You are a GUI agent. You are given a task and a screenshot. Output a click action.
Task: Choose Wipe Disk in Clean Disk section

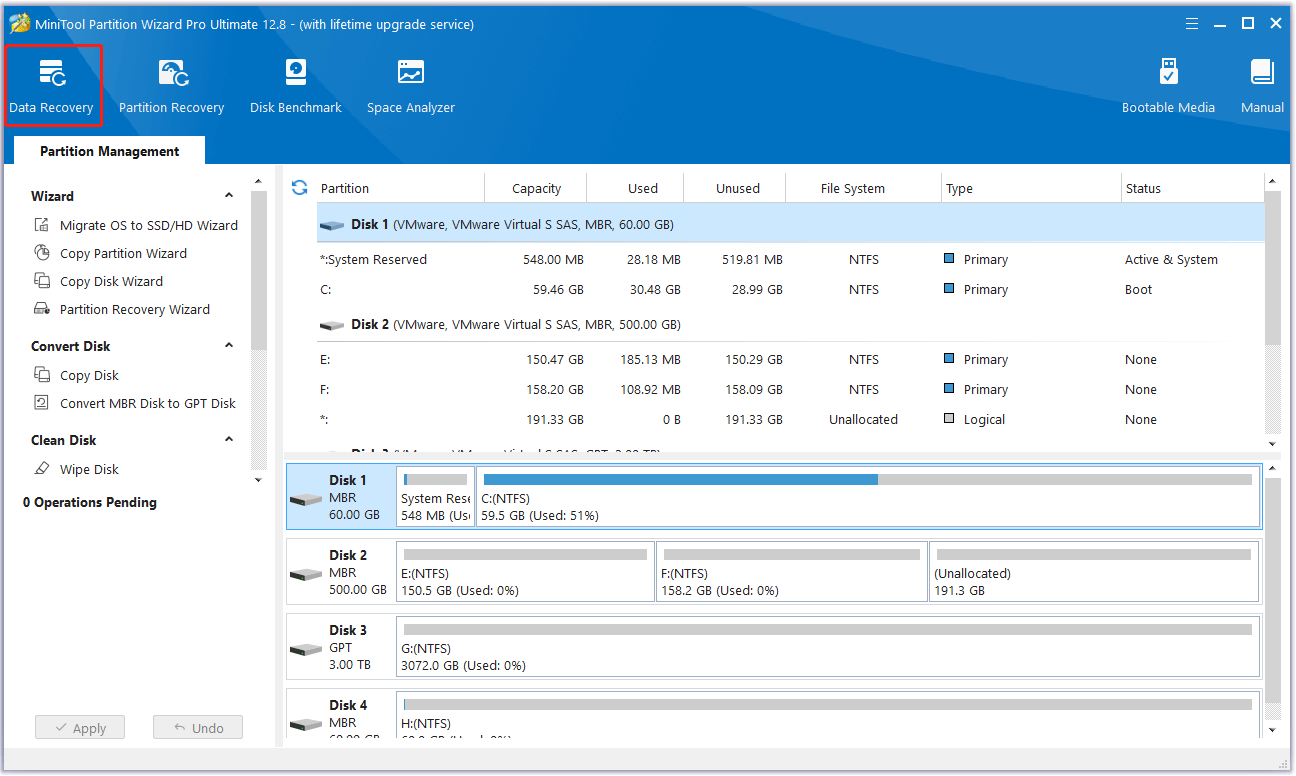point(89,469)
